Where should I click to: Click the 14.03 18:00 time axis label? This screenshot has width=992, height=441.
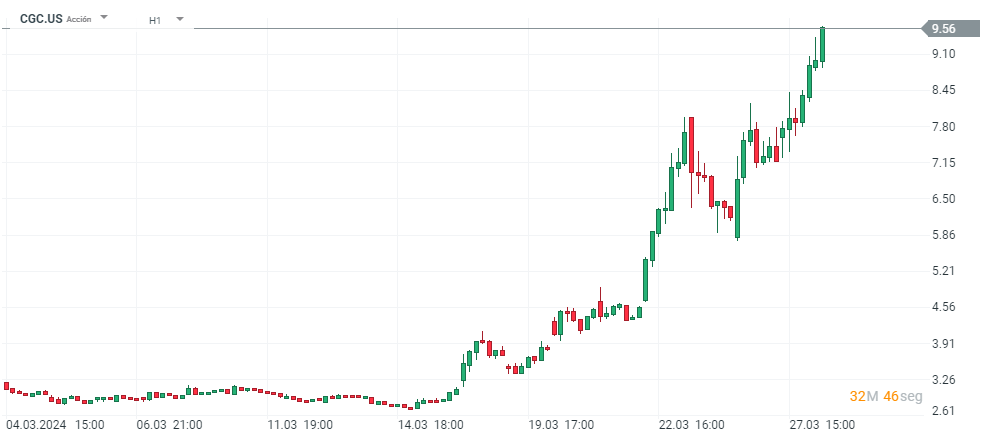[x=431, y=425]
